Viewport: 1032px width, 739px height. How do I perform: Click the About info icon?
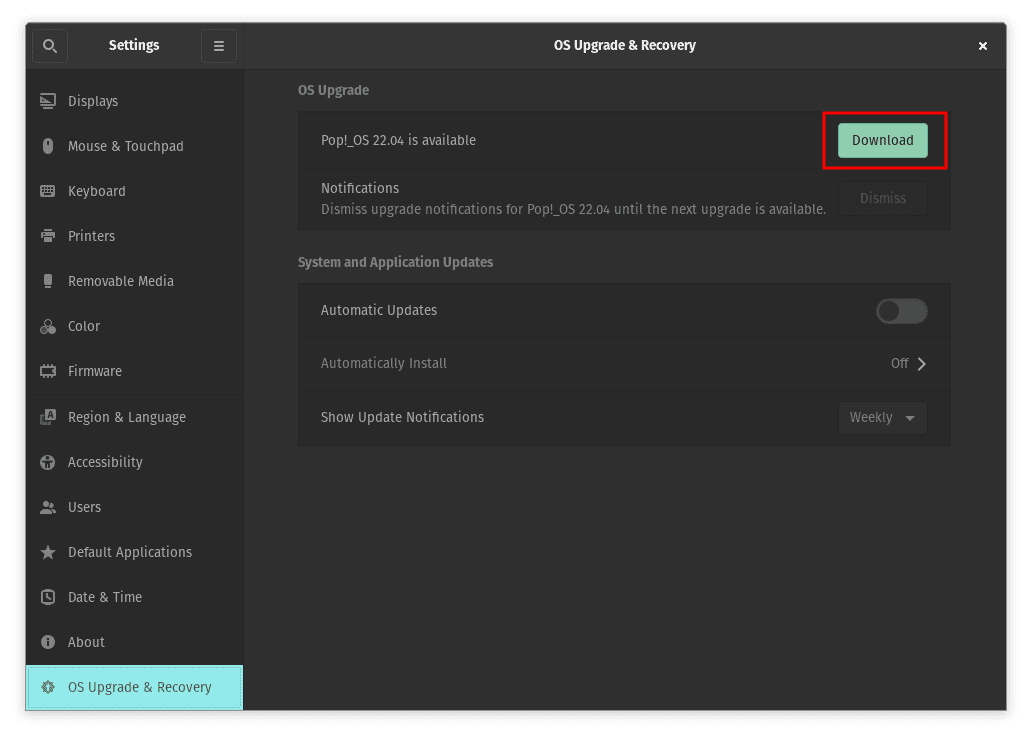coord(47,642)
